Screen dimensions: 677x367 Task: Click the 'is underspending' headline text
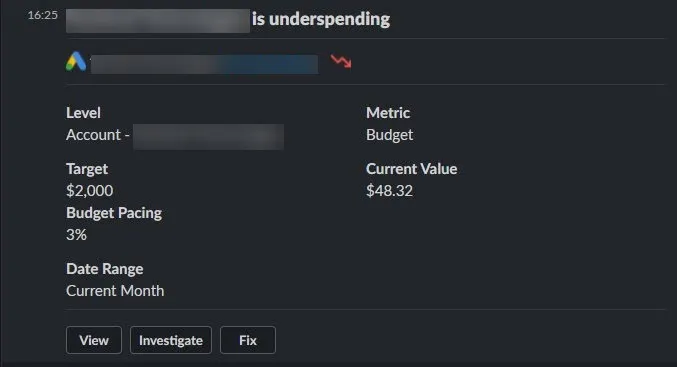(x=321, y=19)
